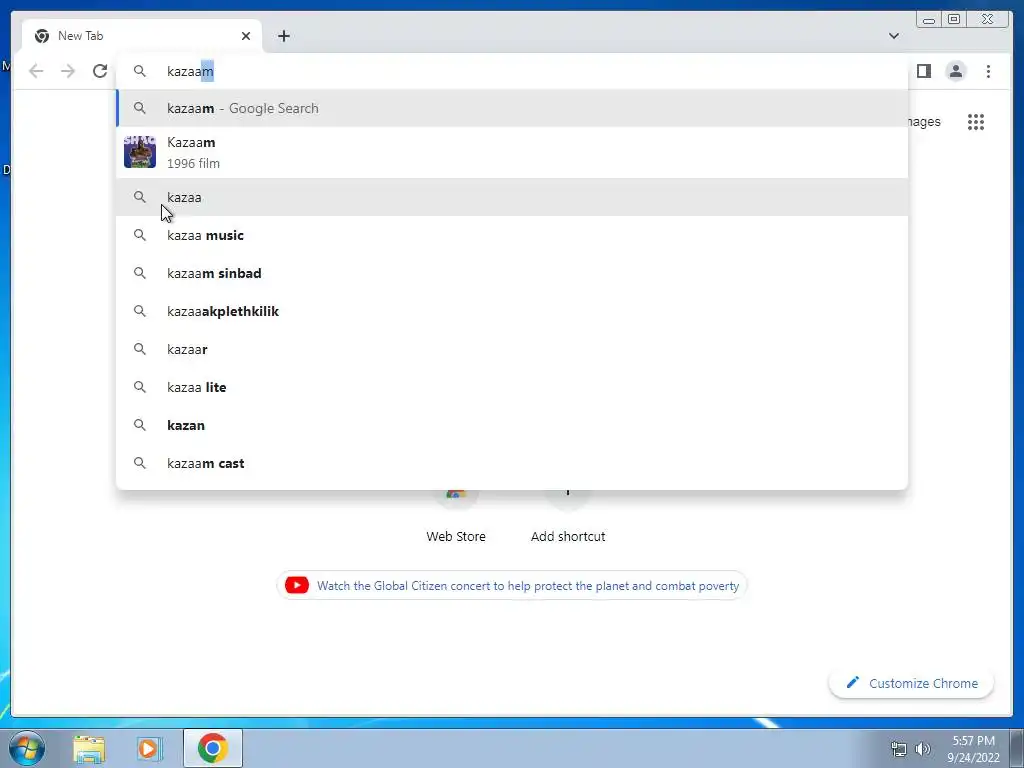Choose 'kazaam - Google Search' suggestion
Viewport: 1024px width, 768px height.
[512, 108]
